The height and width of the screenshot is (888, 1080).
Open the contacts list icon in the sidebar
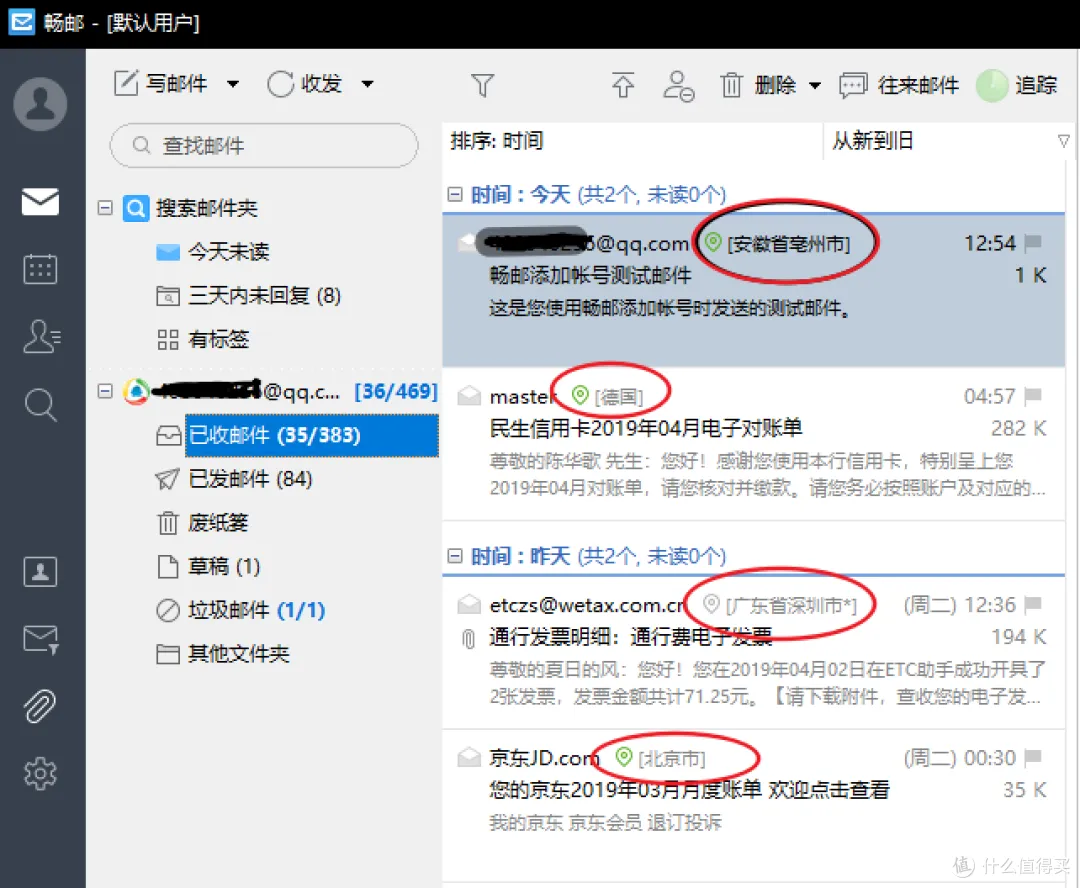pos(41,336)
